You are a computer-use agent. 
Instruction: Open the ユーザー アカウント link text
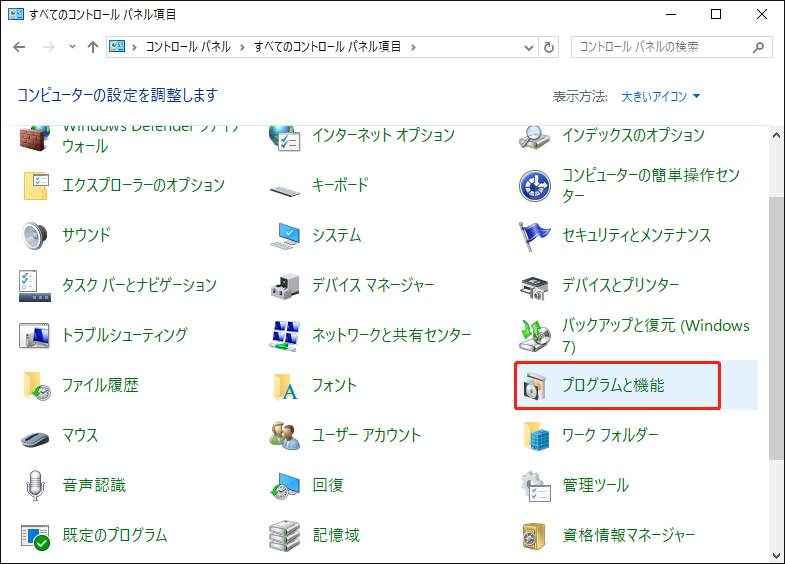(366, 435)
